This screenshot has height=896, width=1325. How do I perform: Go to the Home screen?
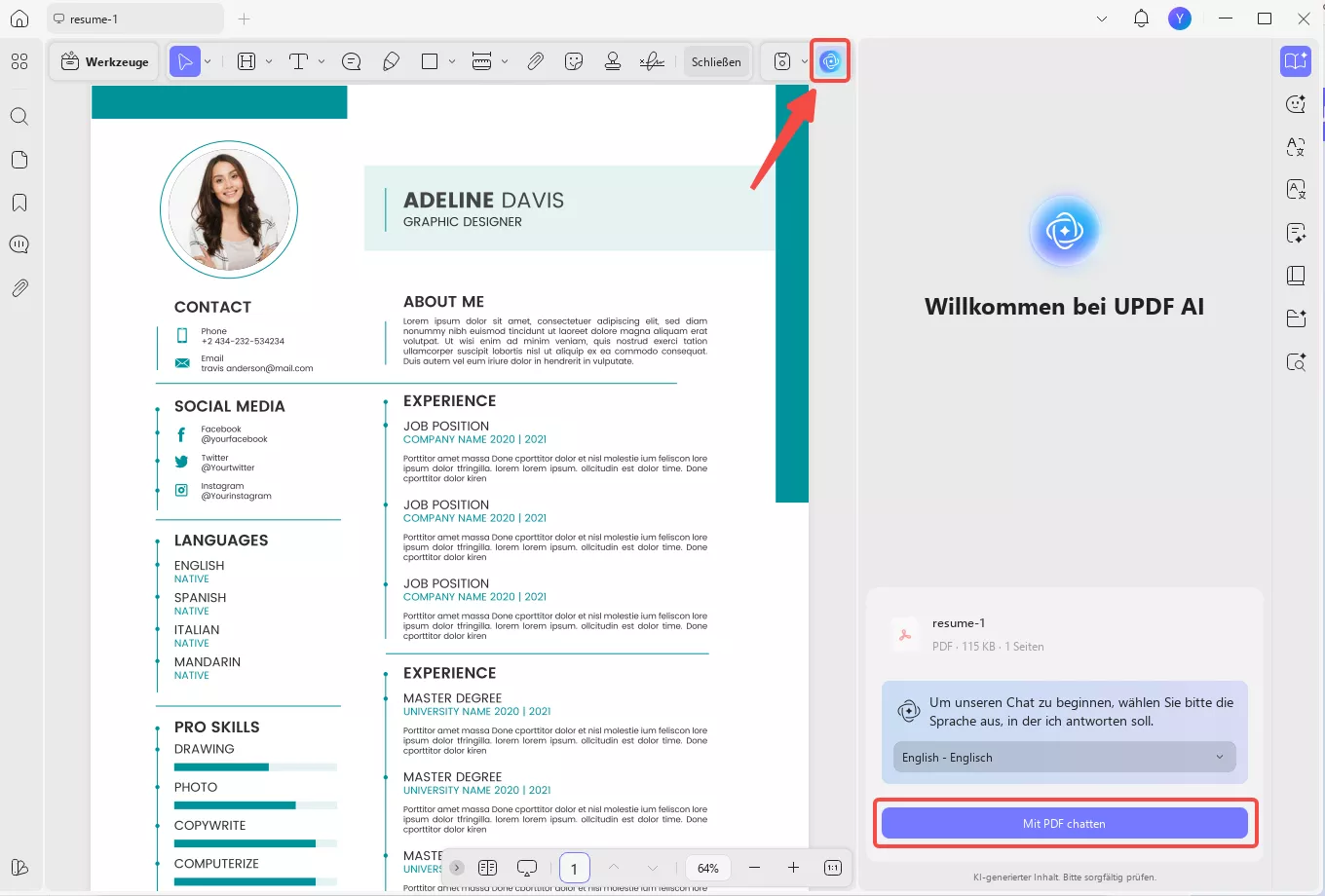pos(19,19)
